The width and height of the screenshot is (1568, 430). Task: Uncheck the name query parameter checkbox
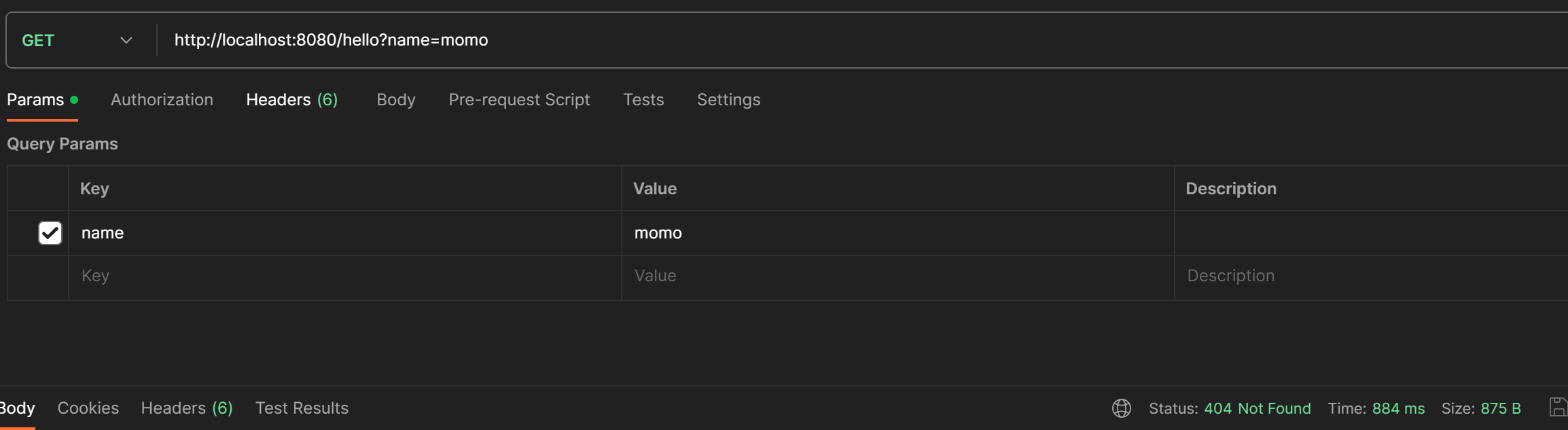tap(50, 233)
